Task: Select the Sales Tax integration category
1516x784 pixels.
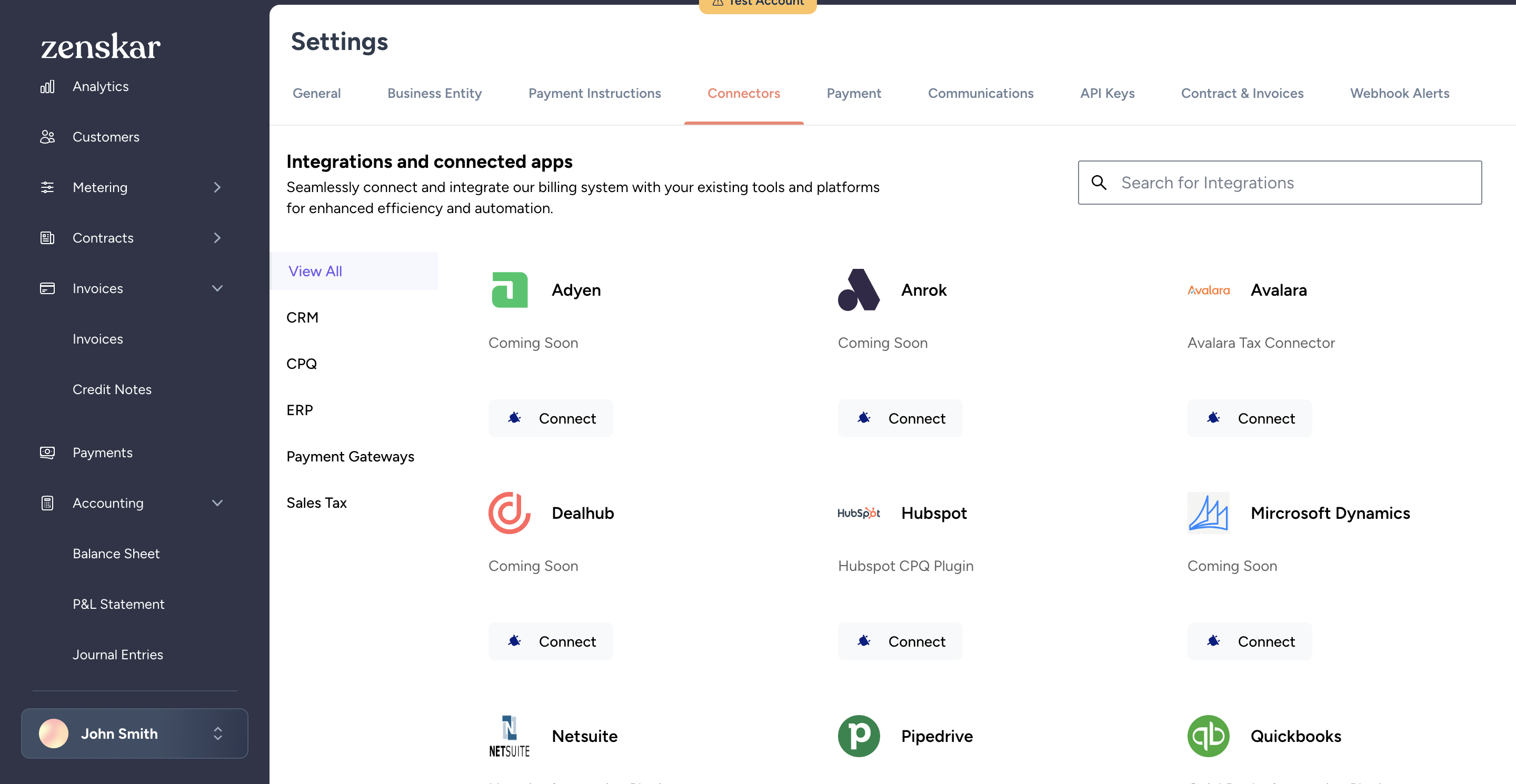Action: 316,502
